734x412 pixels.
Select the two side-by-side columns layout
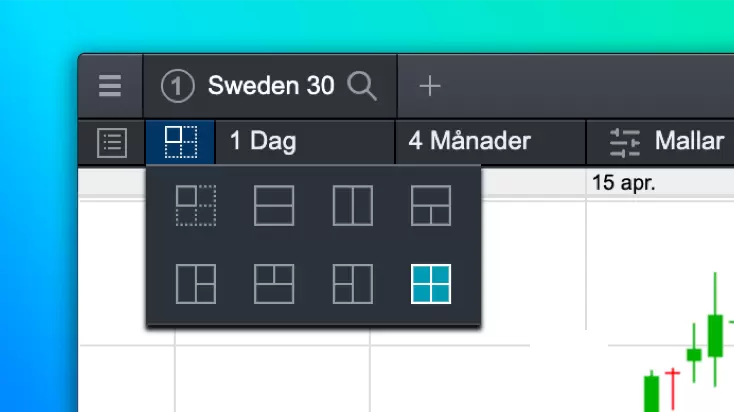click(x=352, y=205)
